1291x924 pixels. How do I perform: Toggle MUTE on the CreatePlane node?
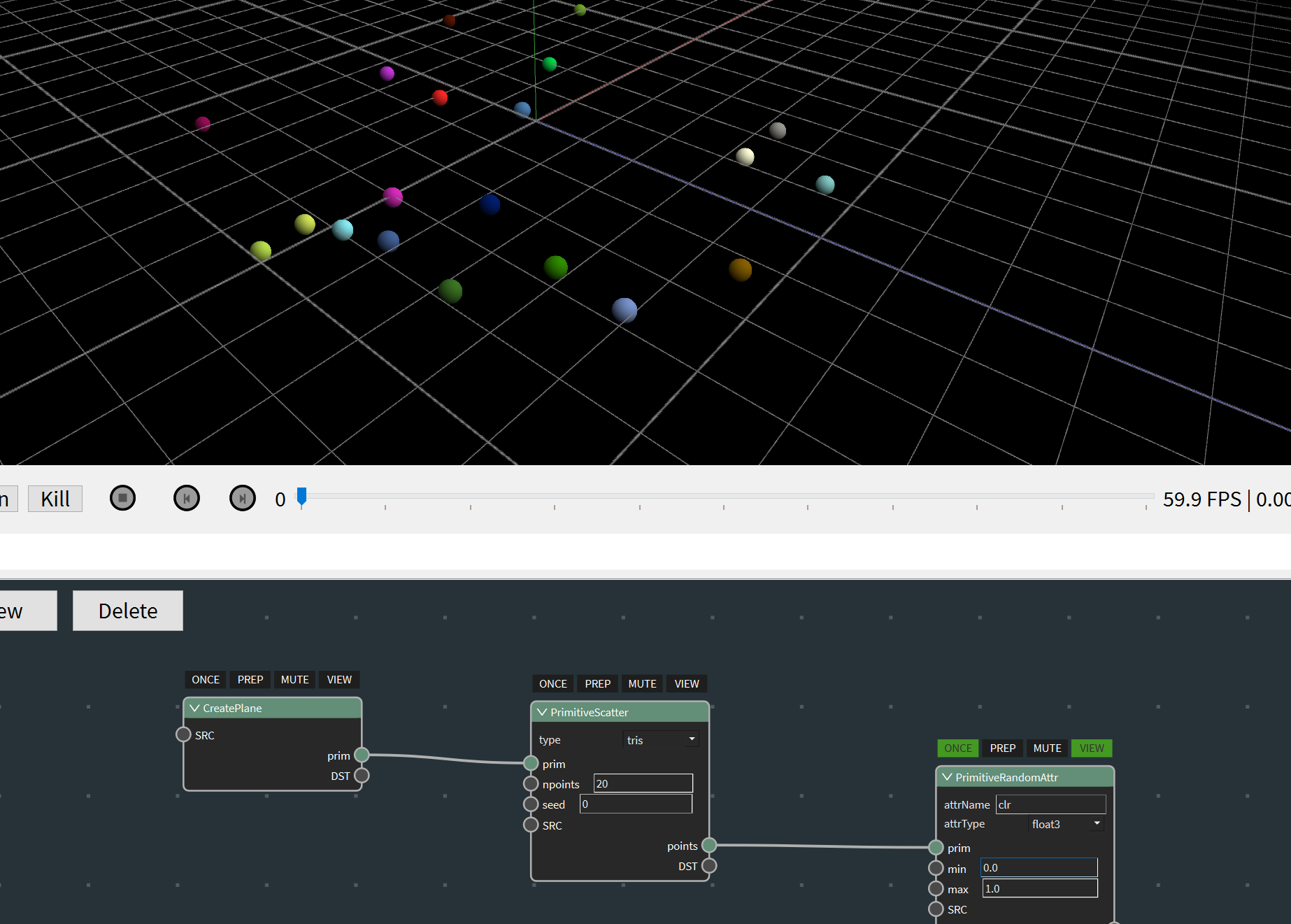click(295, 680)
